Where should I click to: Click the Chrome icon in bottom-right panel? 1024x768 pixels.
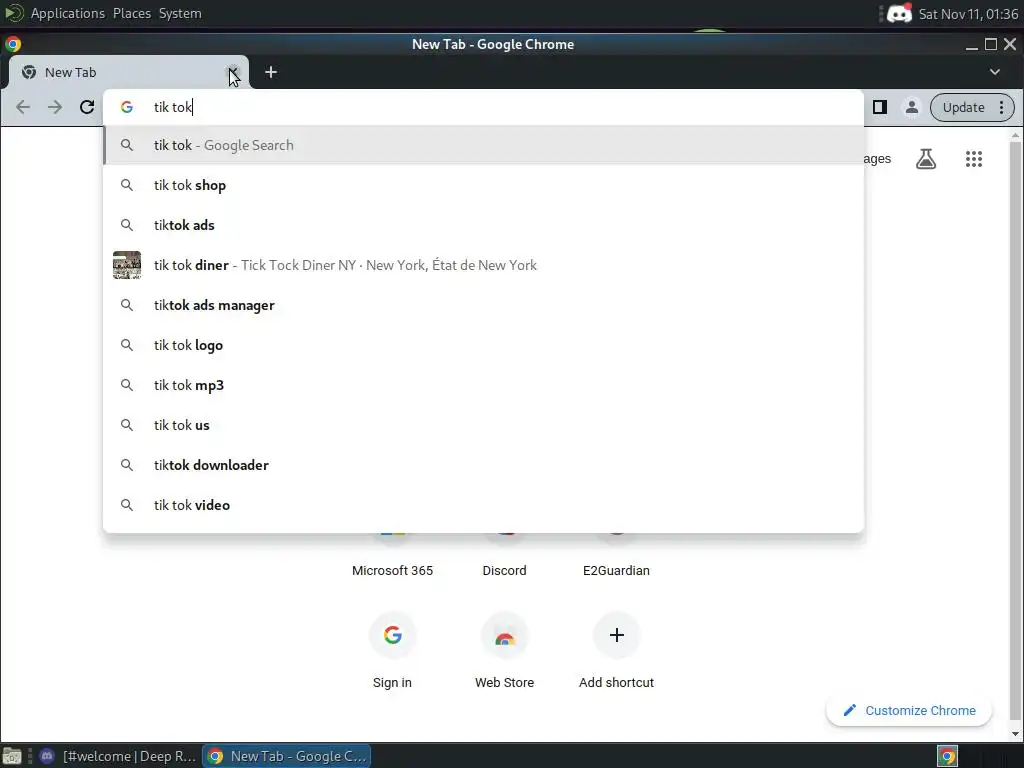click(x=948, y=756)
